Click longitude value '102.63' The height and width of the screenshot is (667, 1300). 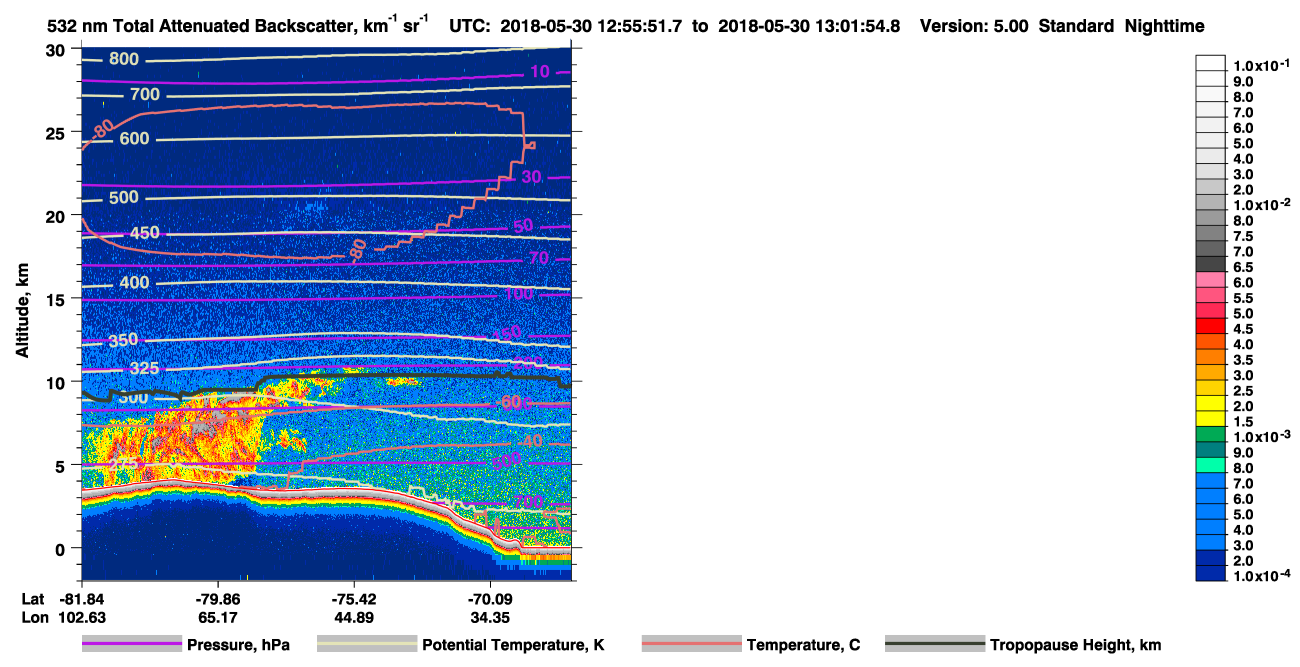coord(82,617)
